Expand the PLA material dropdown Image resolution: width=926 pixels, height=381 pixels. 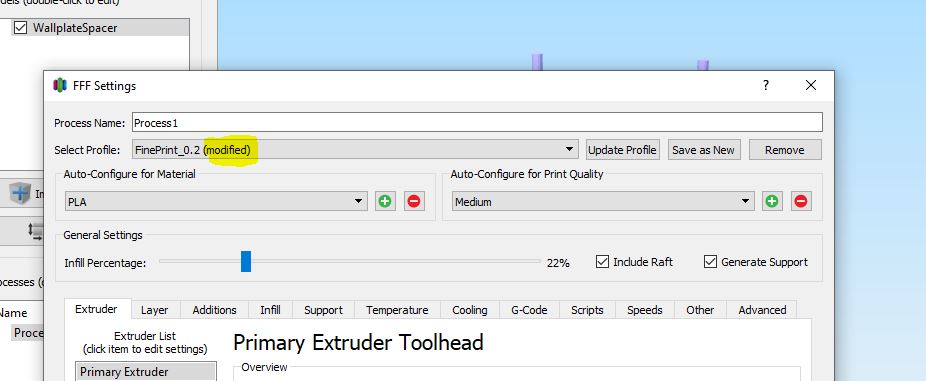[x=216, y=201]
